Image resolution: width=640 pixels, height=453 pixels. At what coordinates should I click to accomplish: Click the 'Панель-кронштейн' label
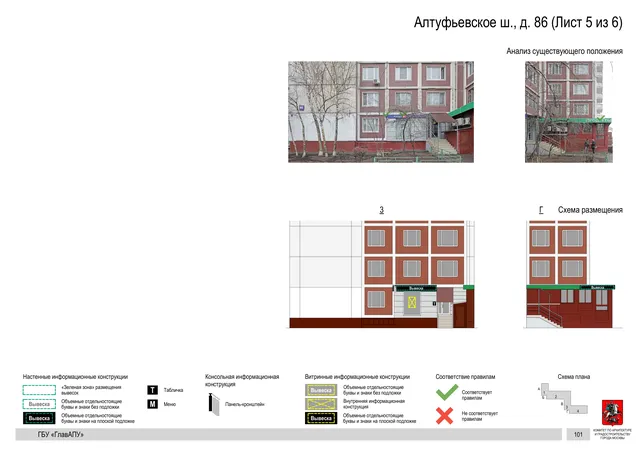pyautogui.click(x=244, y=404)
